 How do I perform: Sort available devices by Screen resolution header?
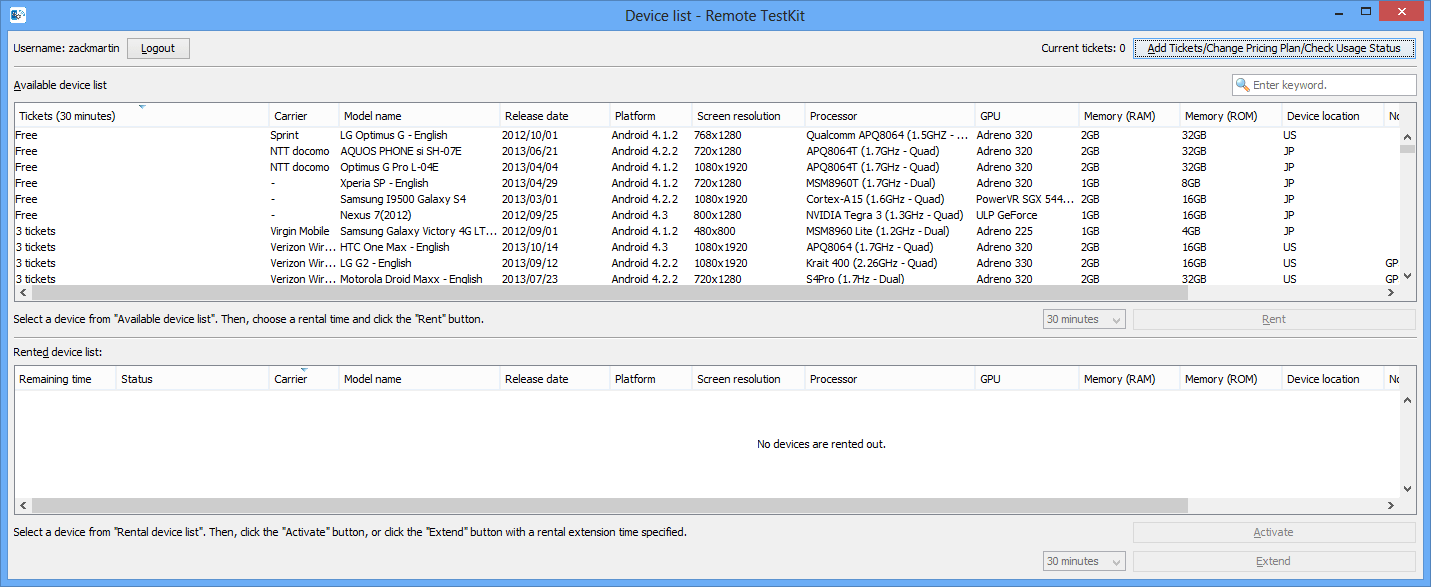(x=748, y=116)
